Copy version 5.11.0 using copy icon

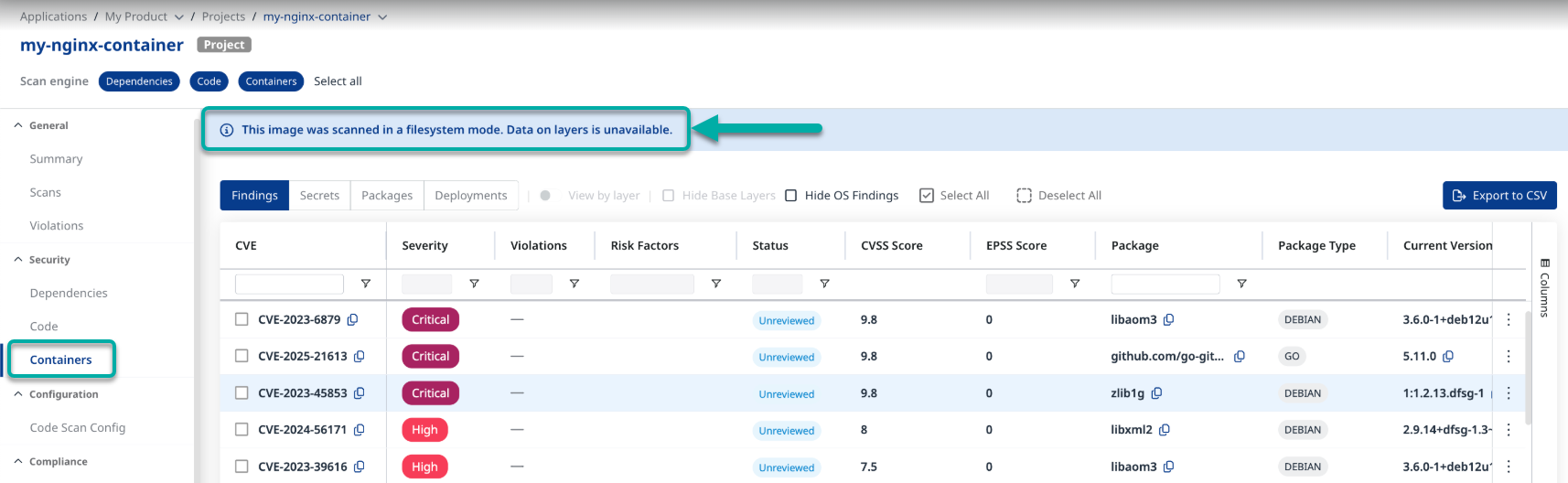[x=1448, y=357]
